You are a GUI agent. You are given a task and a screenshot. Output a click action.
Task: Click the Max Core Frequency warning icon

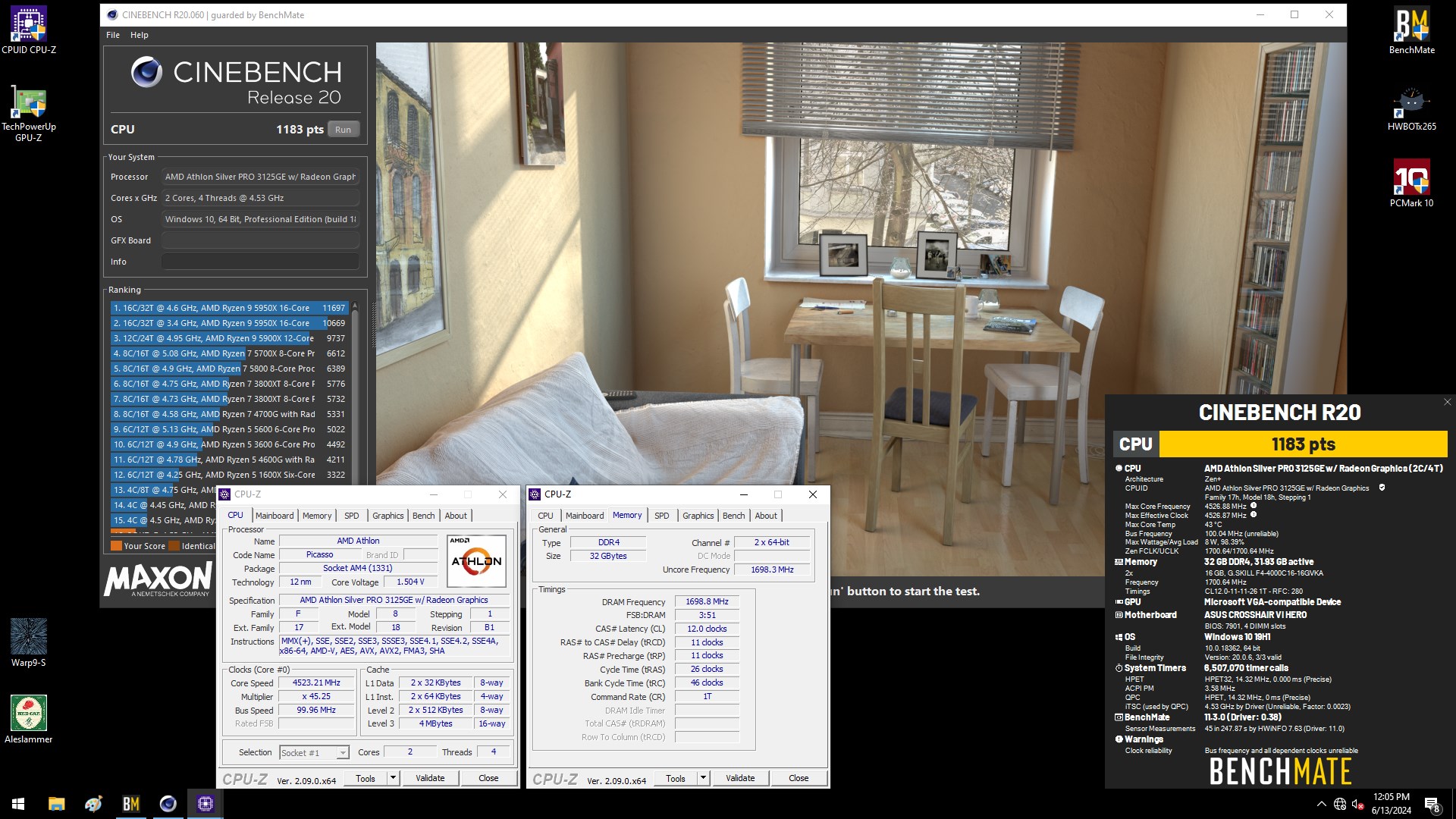point(1254,506)
